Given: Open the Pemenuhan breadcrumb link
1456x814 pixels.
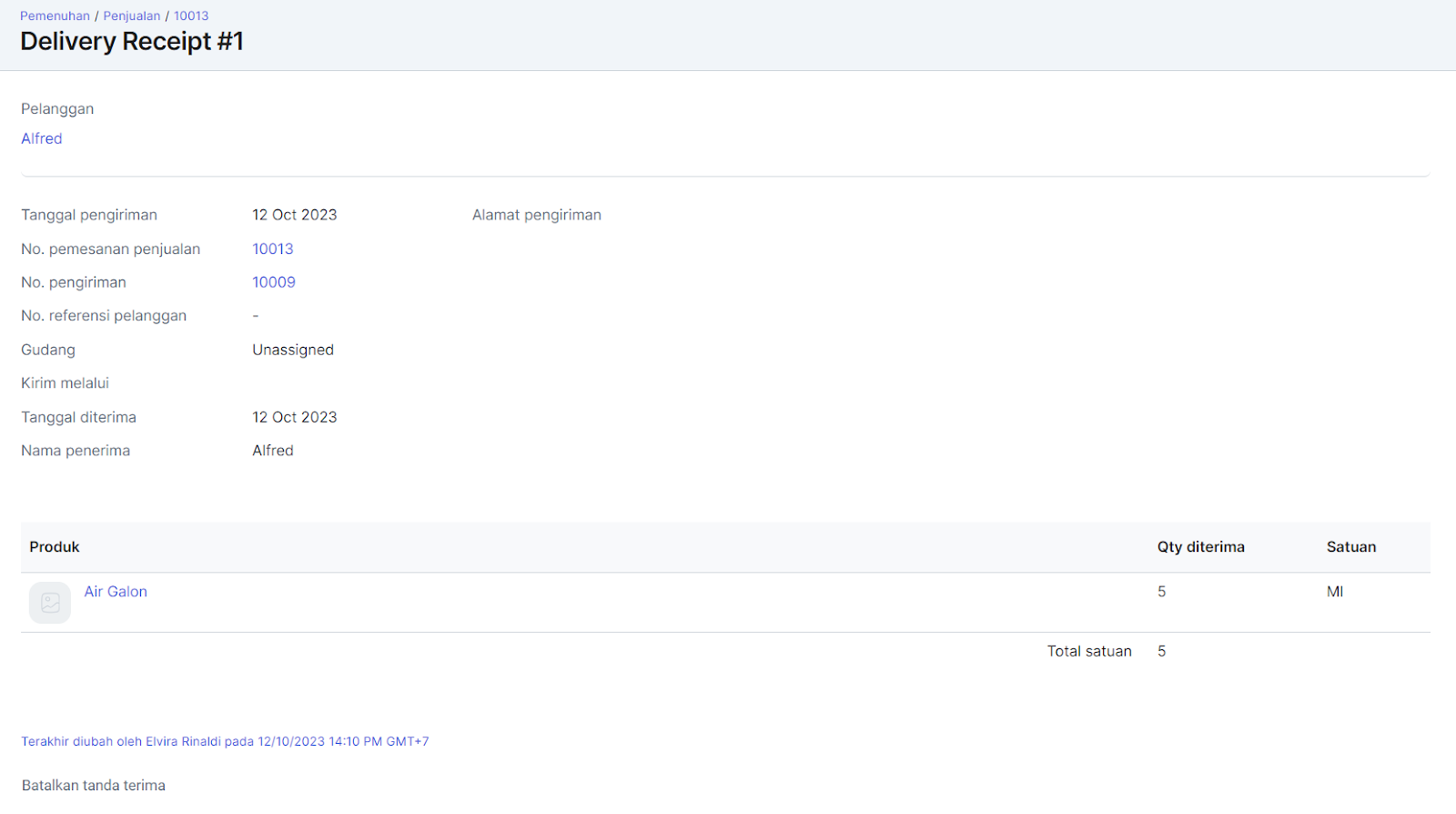Looking at the screenshot, I should 55,16.
